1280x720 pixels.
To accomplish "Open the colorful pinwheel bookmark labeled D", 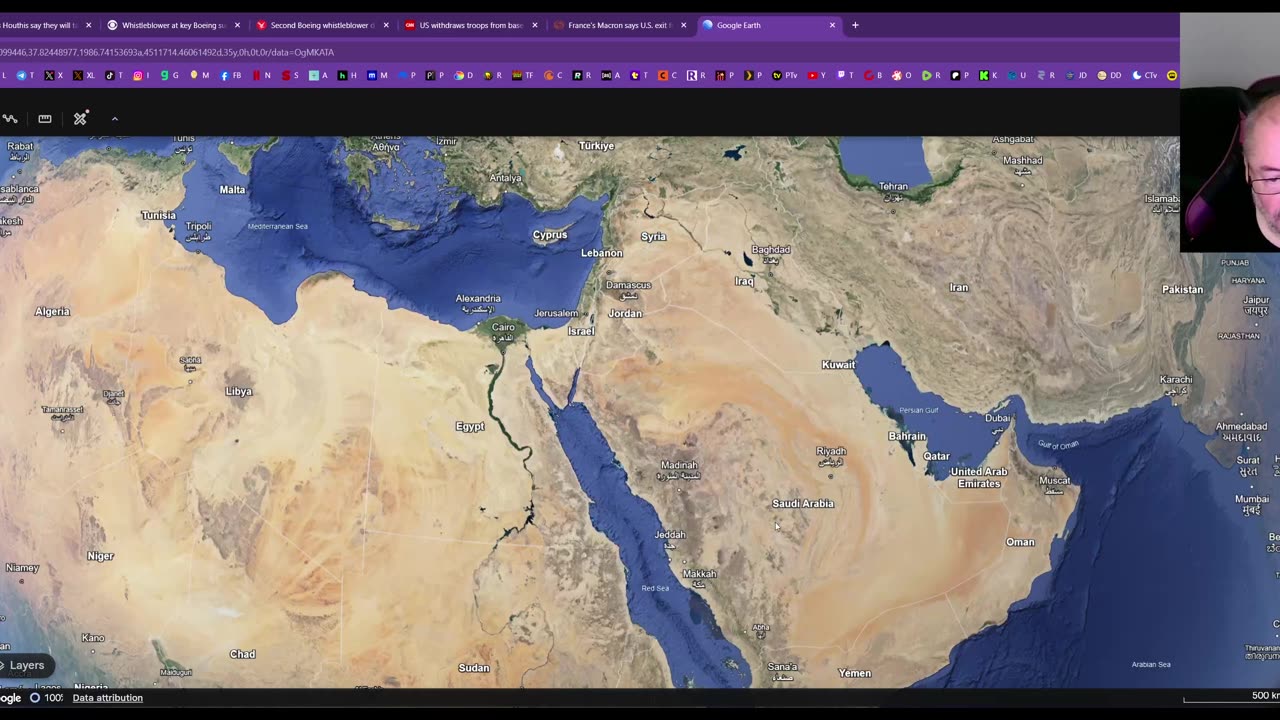I will 464,75.
